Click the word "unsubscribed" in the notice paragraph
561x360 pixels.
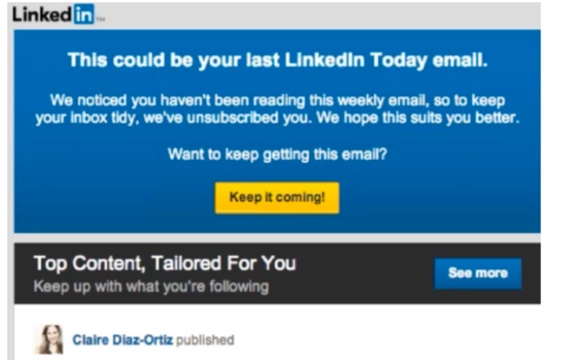pos(233,118)
